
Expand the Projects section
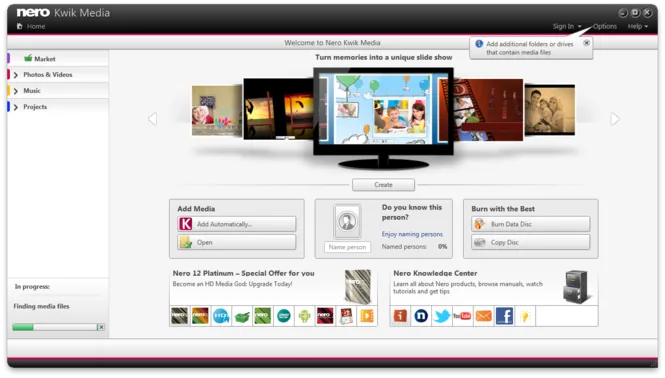pos(16,107)
